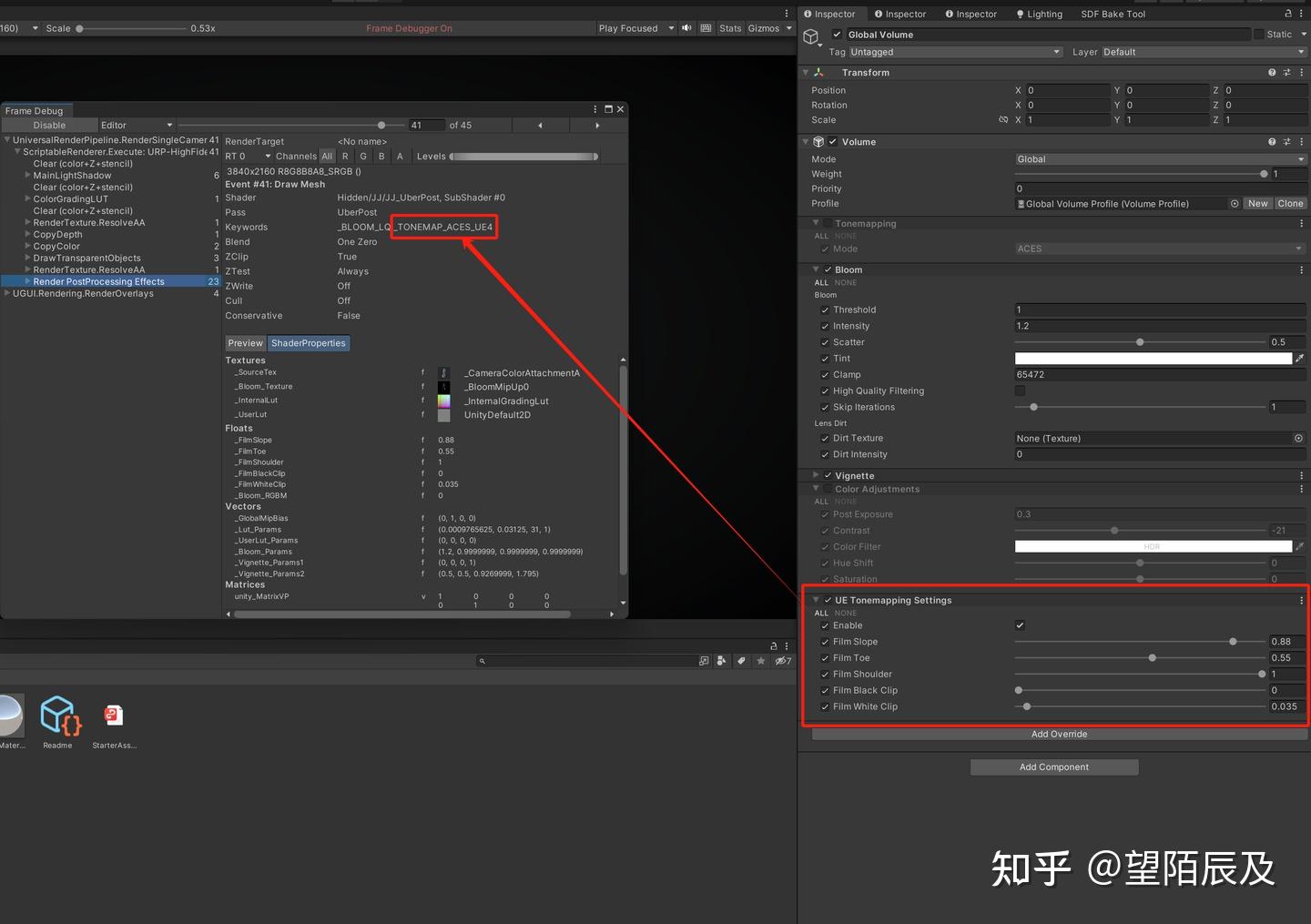The image size is (1311, 924).
Task: Enable UE Tonemapping Settings via Enable checkbox
Action: coord(1020,625)
